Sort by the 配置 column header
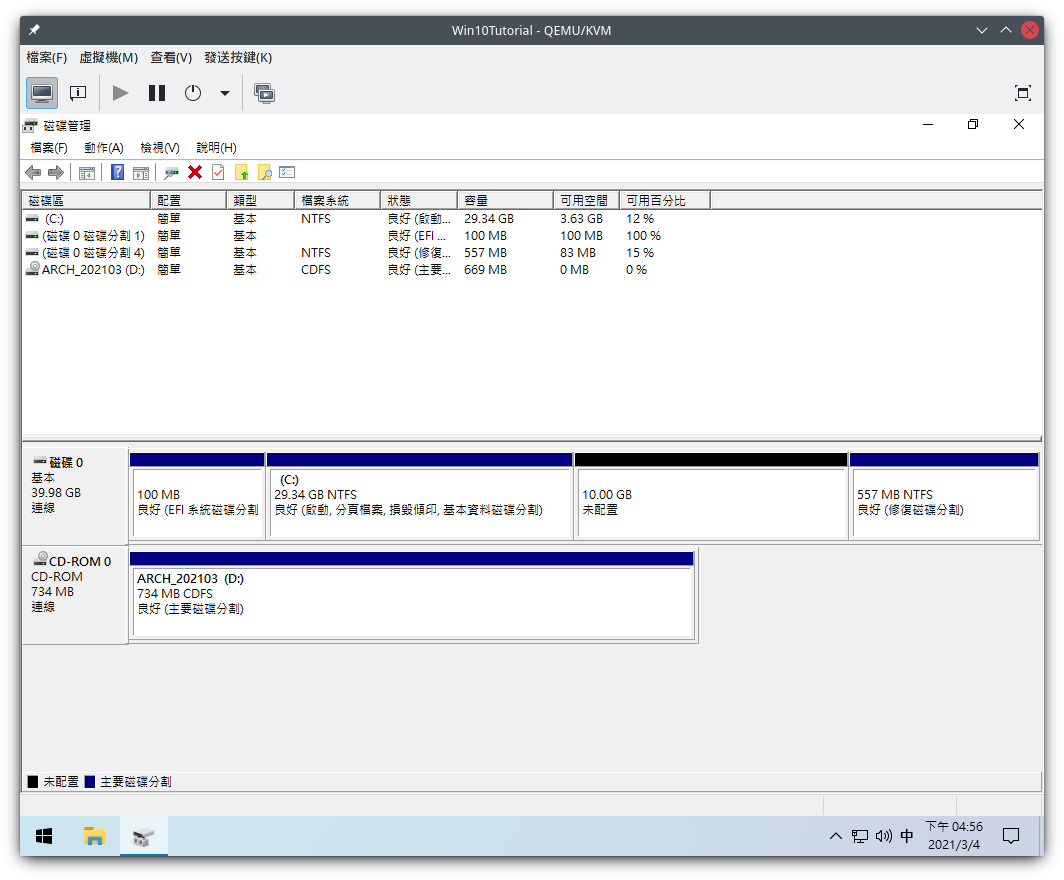 pos(188,200)
